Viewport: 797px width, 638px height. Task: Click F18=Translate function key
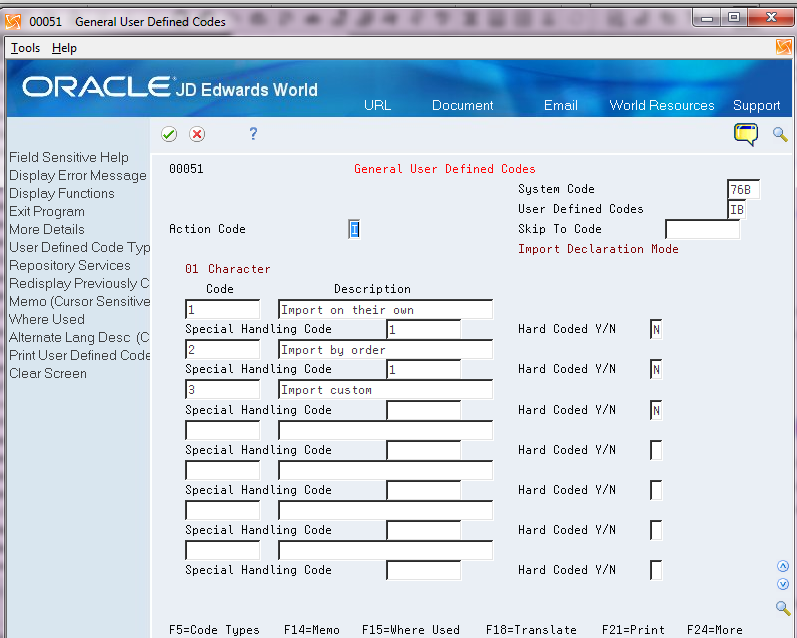click(x=531, y=630)
